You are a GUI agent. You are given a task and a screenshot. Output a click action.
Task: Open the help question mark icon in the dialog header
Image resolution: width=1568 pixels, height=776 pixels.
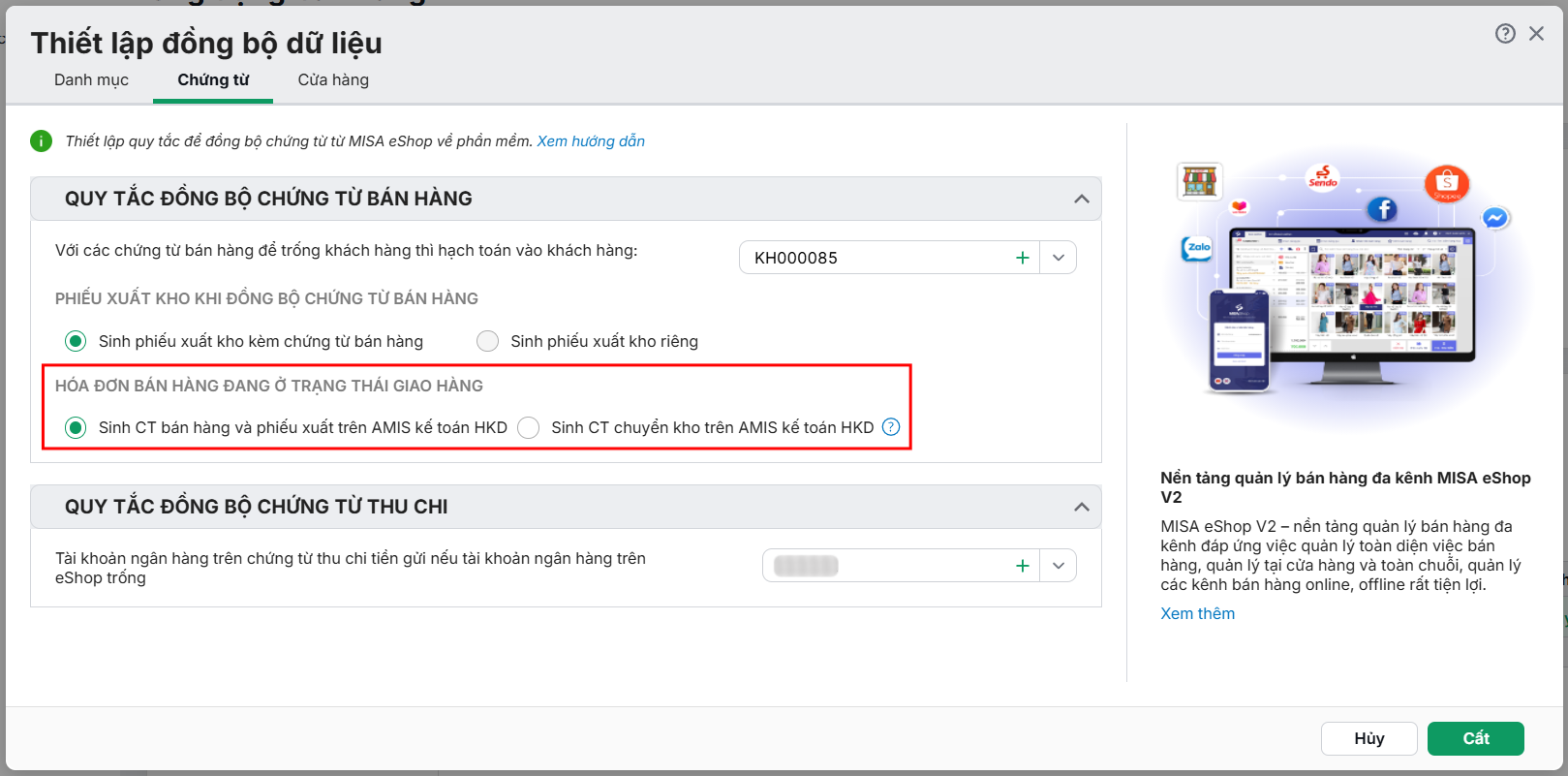(1505, 34)
